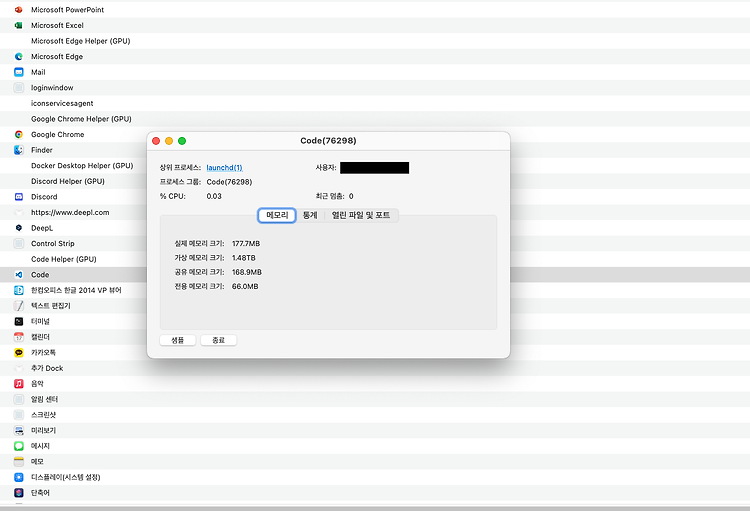Click the 메시지 icon
The width and height of the screenshot is (750, 511).
click(19, 446)
